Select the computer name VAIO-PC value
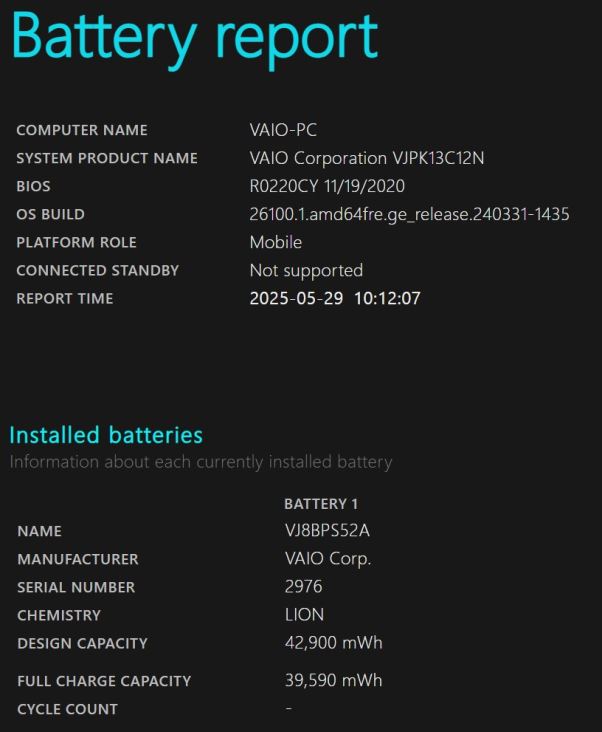 (x=283, y=130)
